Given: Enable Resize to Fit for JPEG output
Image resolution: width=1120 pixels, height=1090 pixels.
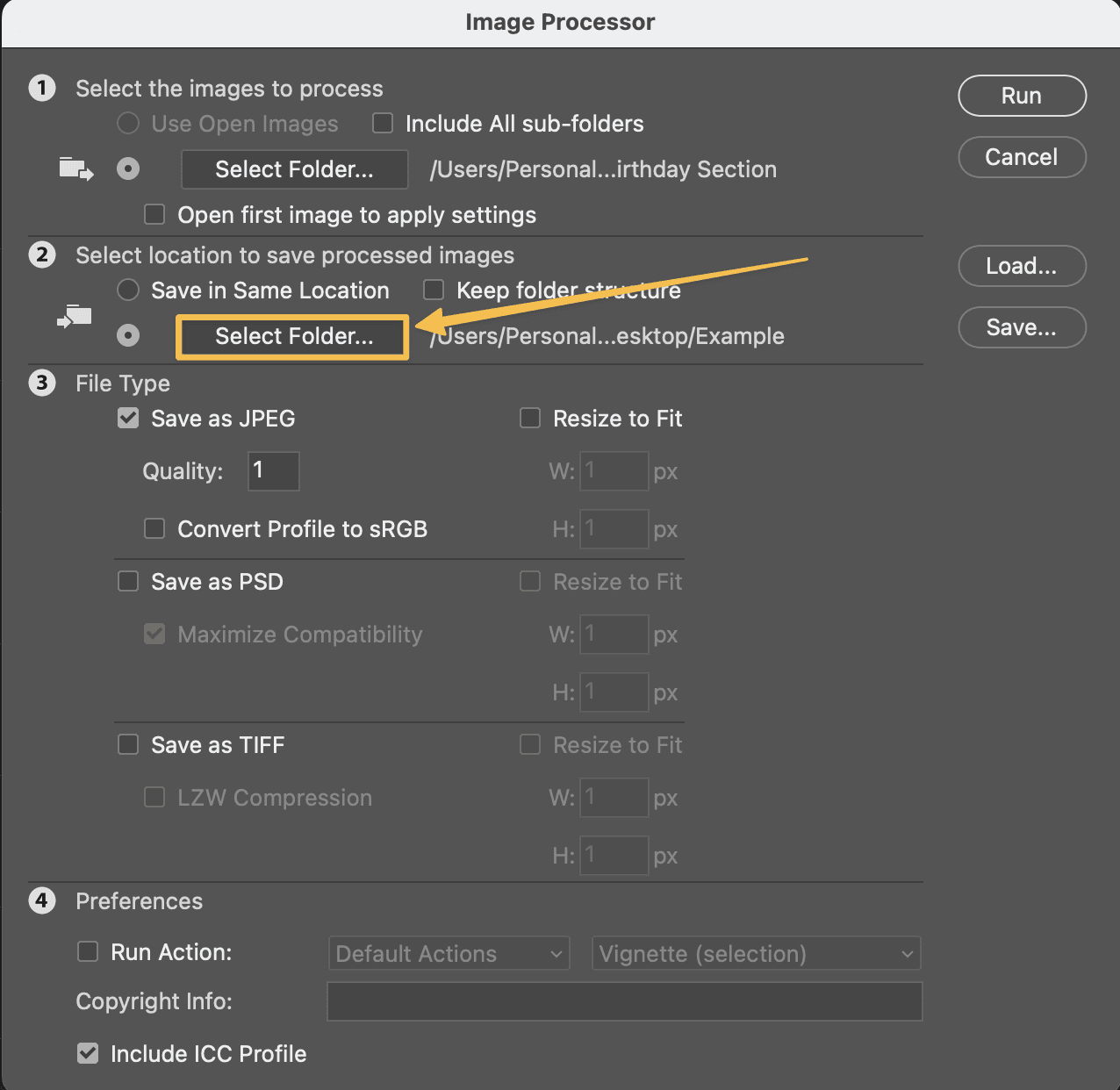Looking at the screenshot, I should click(x=529, y=418).
